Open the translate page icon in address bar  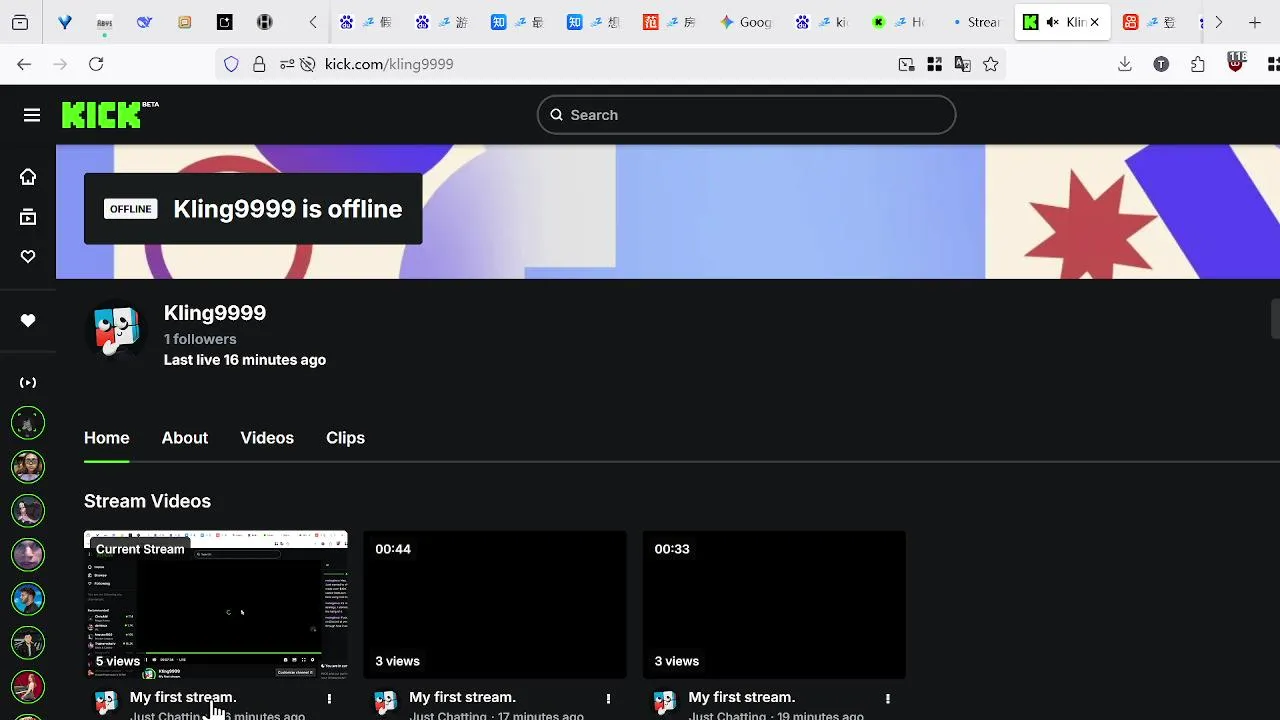click(x=962, y=64)
